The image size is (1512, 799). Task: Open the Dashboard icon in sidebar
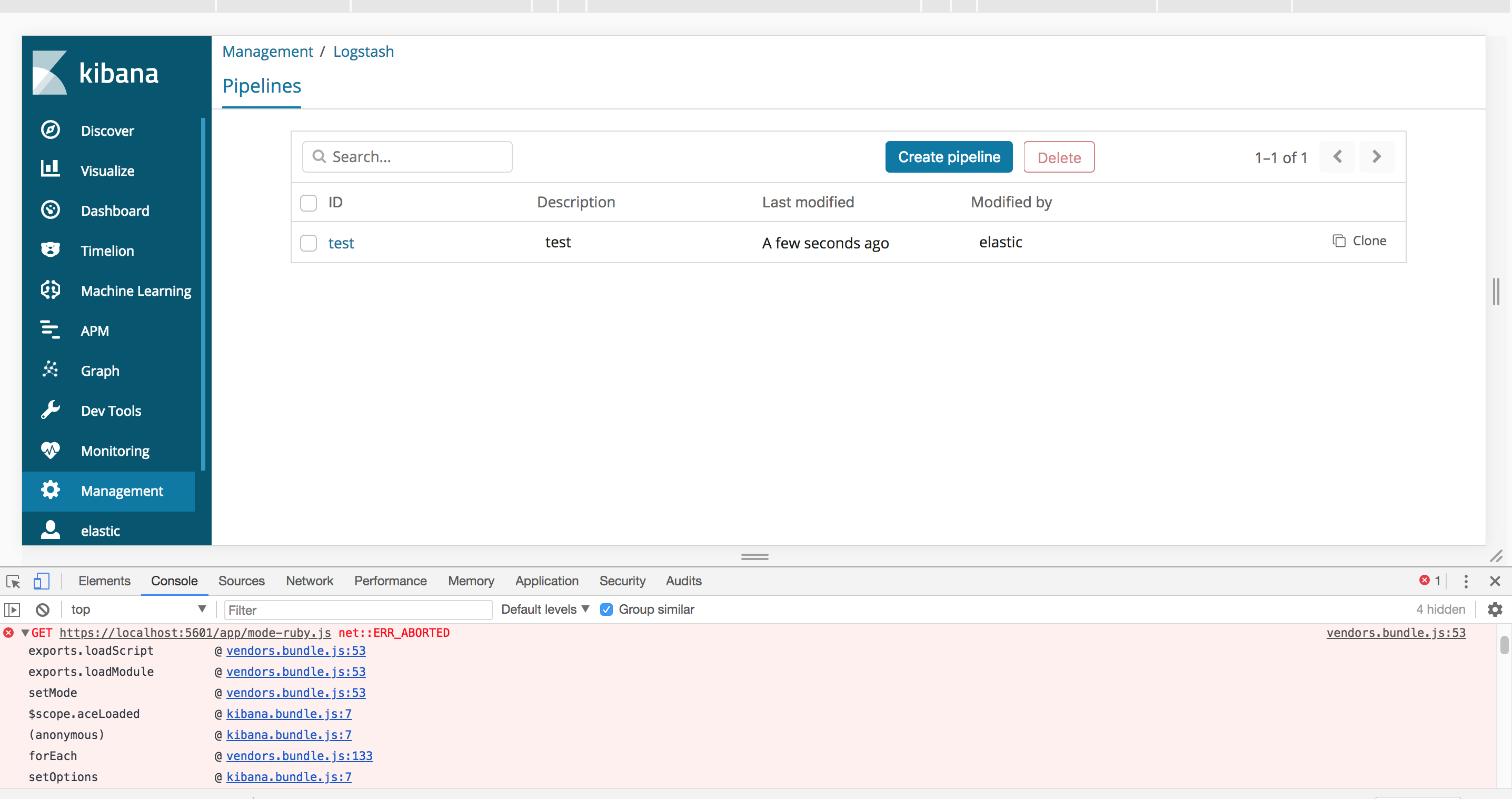[51, 210]
